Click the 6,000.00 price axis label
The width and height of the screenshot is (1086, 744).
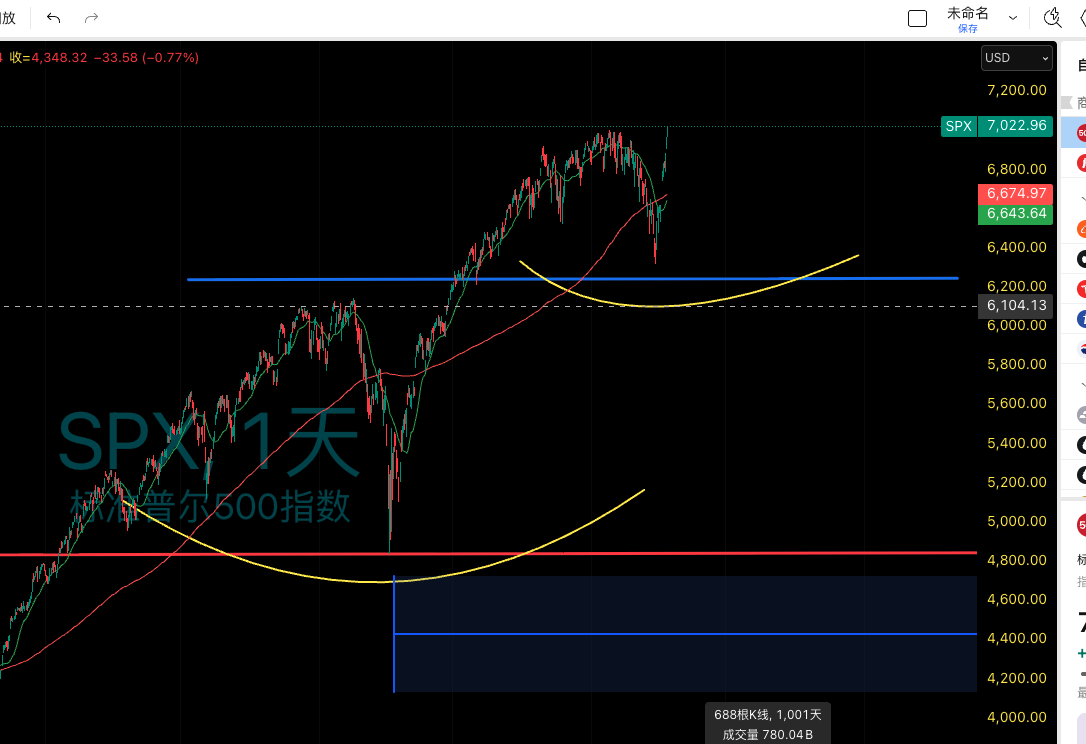click(1016, 326)
